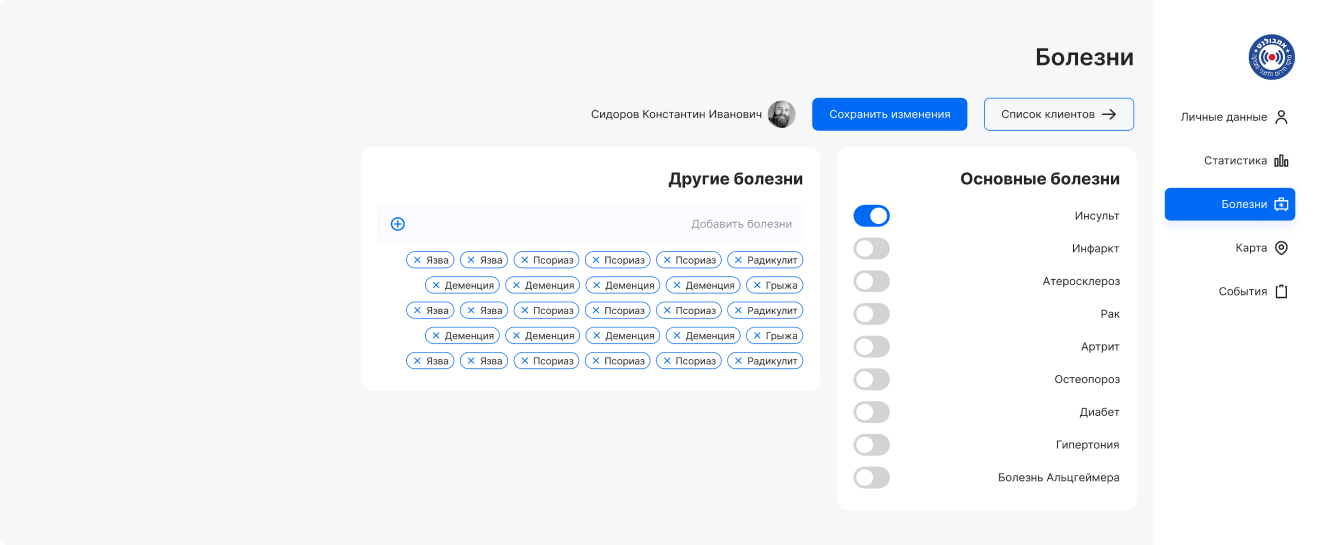The image size is (1340, 545).
Task: Click the События clipboard icon
Action: [1281, 292]
